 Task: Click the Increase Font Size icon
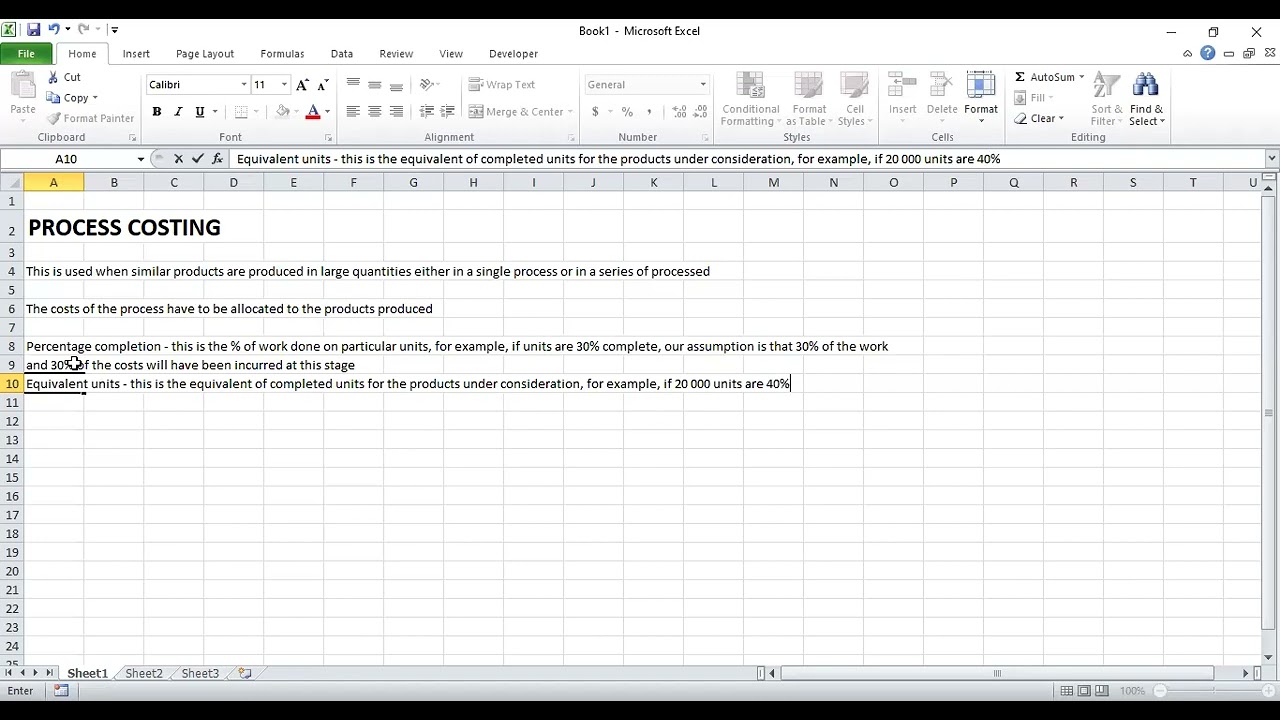coord(302,85)
